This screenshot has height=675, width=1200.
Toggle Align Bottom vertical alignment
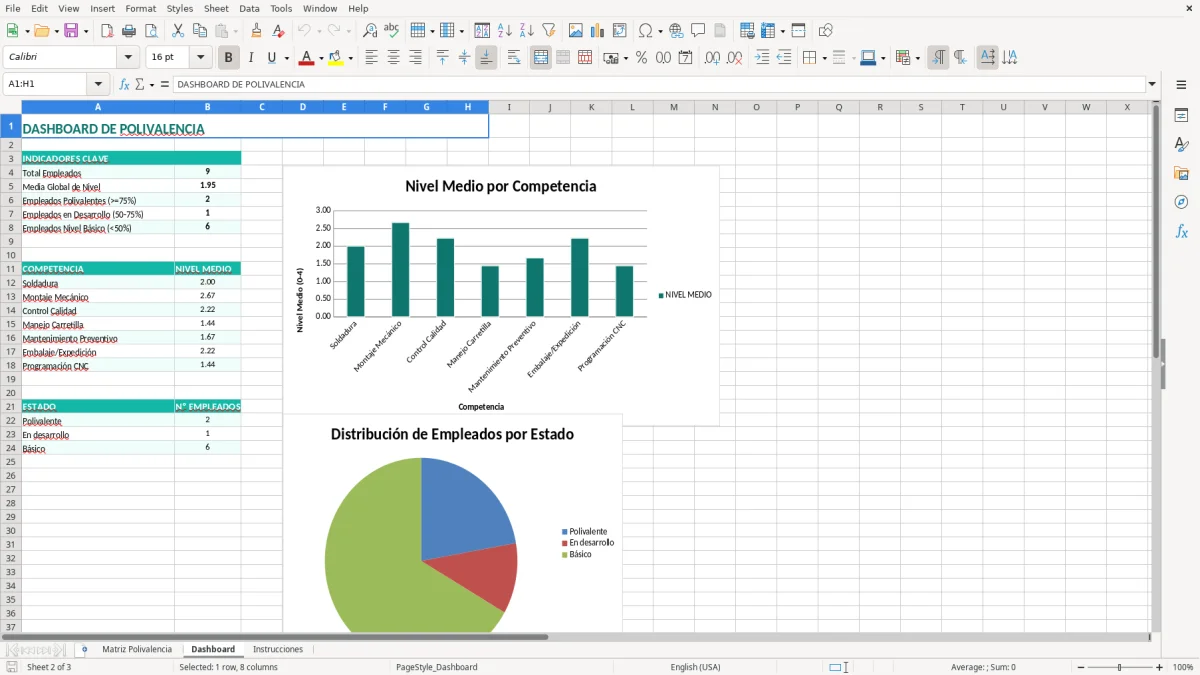click(x=486, y=58)
